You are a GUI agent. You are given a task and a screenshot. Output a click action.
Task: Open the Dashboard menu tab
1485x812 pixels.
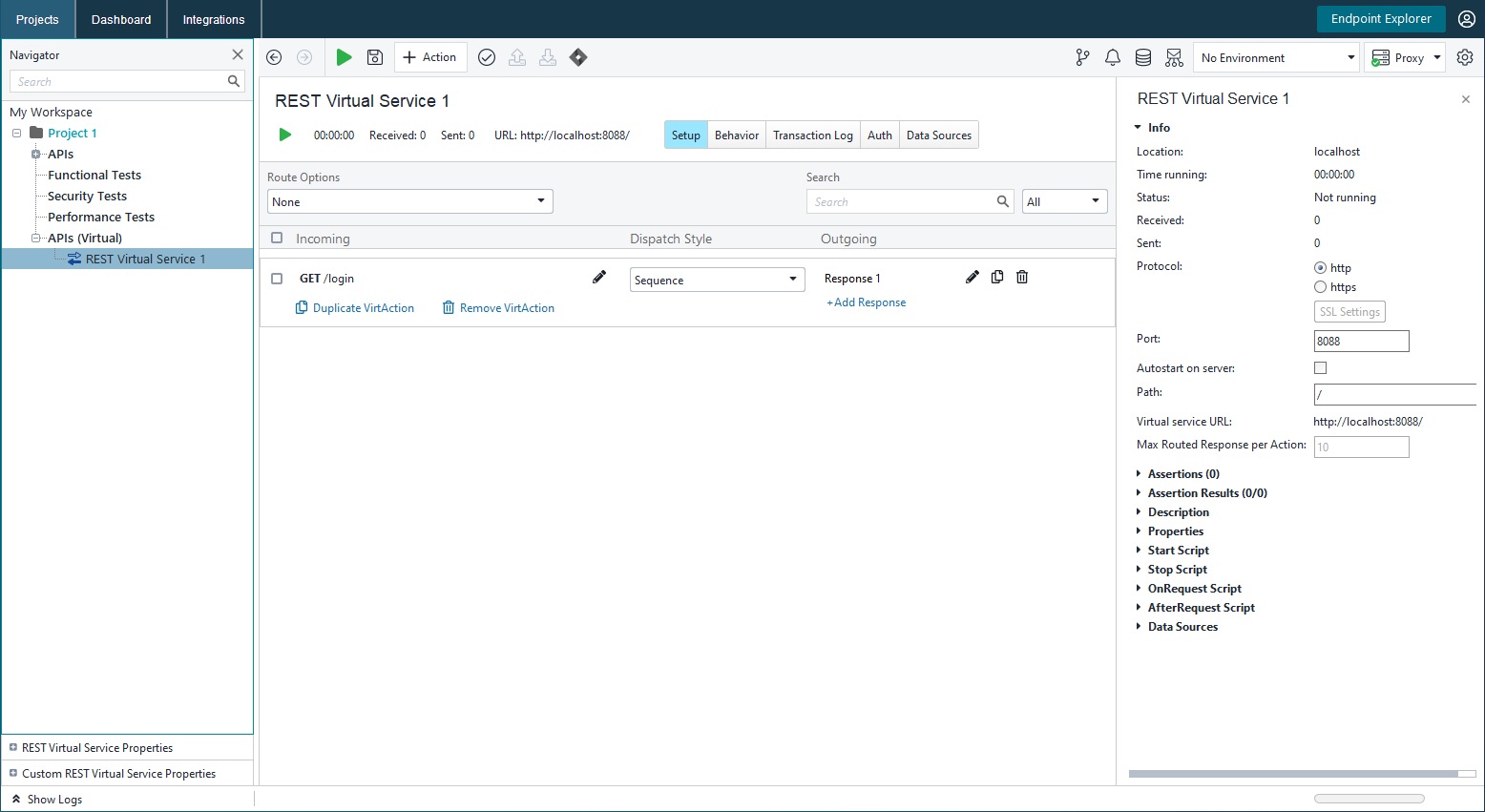click(120, 19)
